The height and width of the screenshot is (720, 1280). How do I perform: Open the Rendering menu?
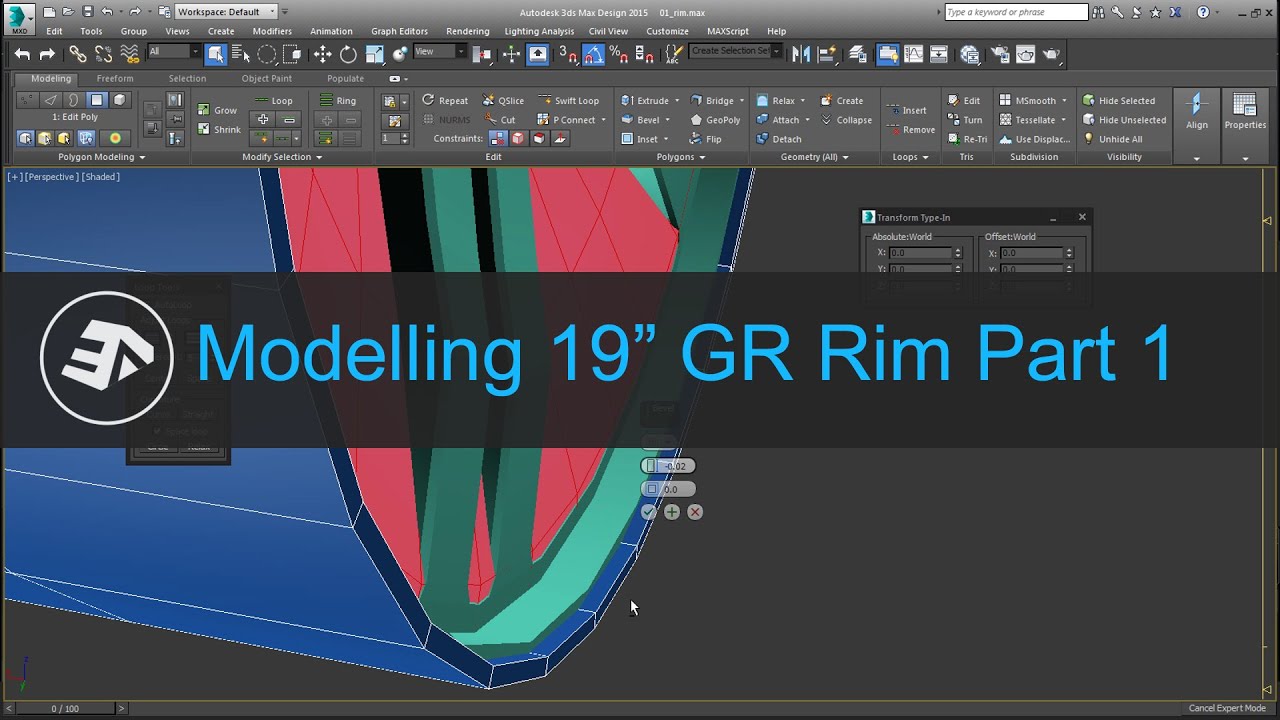pyautogui.click(x=468, y=31)
